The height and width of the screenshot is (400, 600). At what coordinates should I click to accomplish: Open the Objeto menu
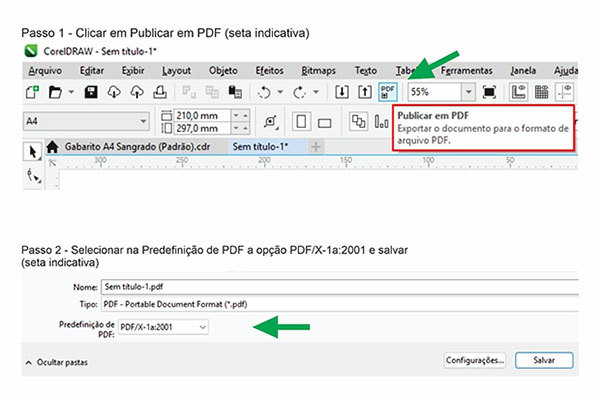pos(223,71)
